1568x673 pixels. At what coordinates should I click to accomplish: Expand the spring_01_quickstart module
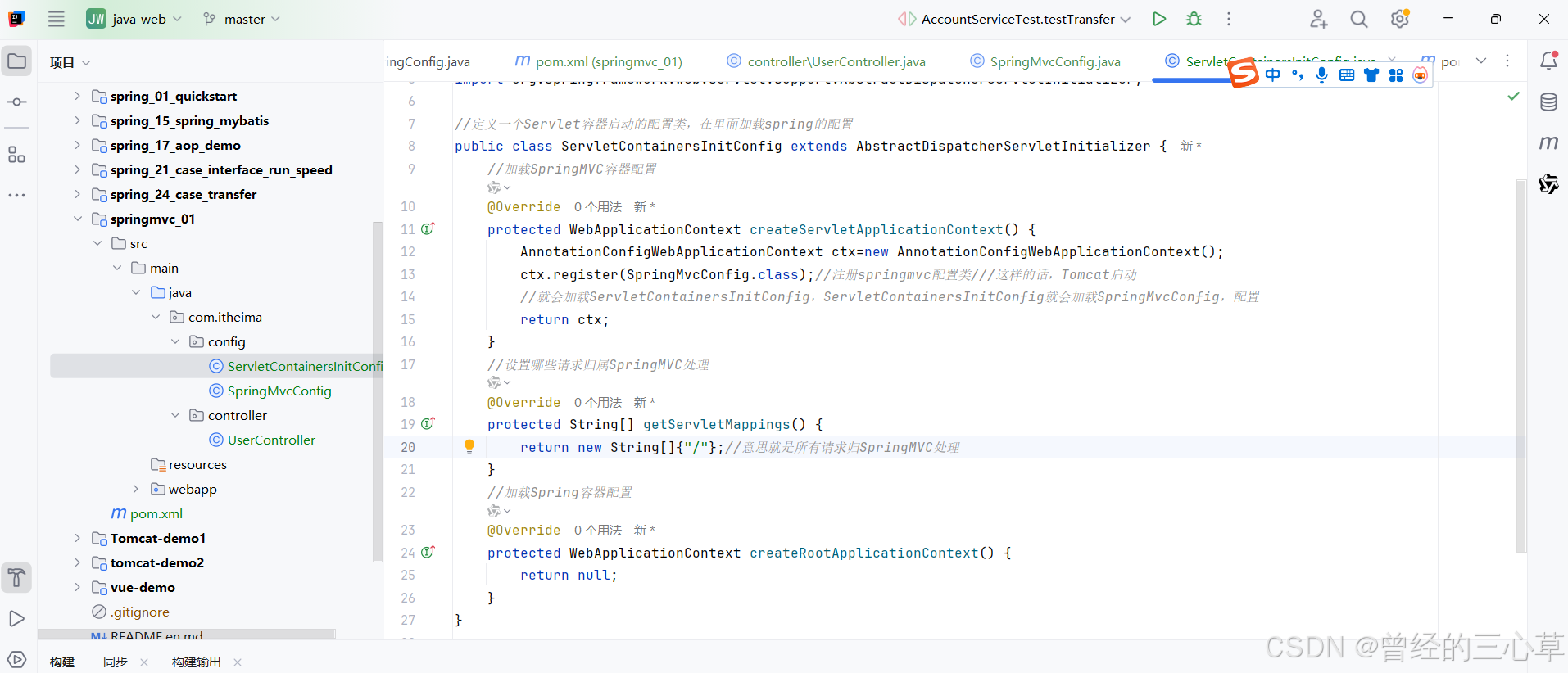[x=77, y=96]
